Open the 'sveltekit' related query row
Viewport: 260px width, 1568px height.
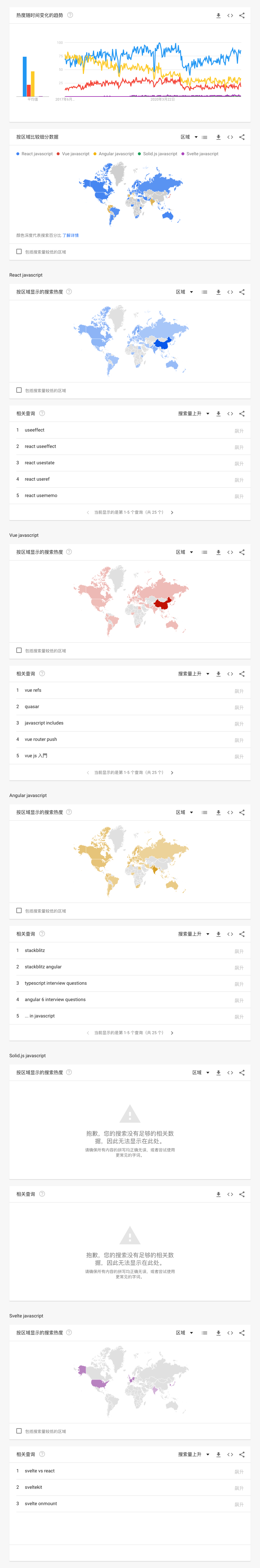click(x=130, y=1487)
